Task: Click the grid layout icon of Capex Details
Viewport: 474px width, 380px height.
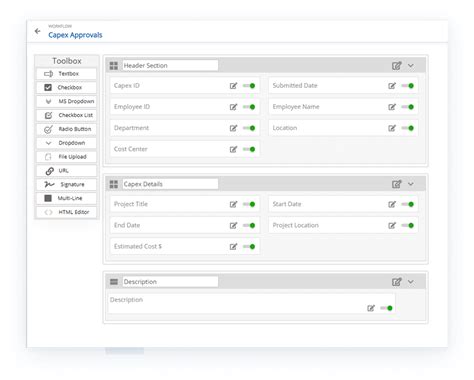Action: click(114, 184)
